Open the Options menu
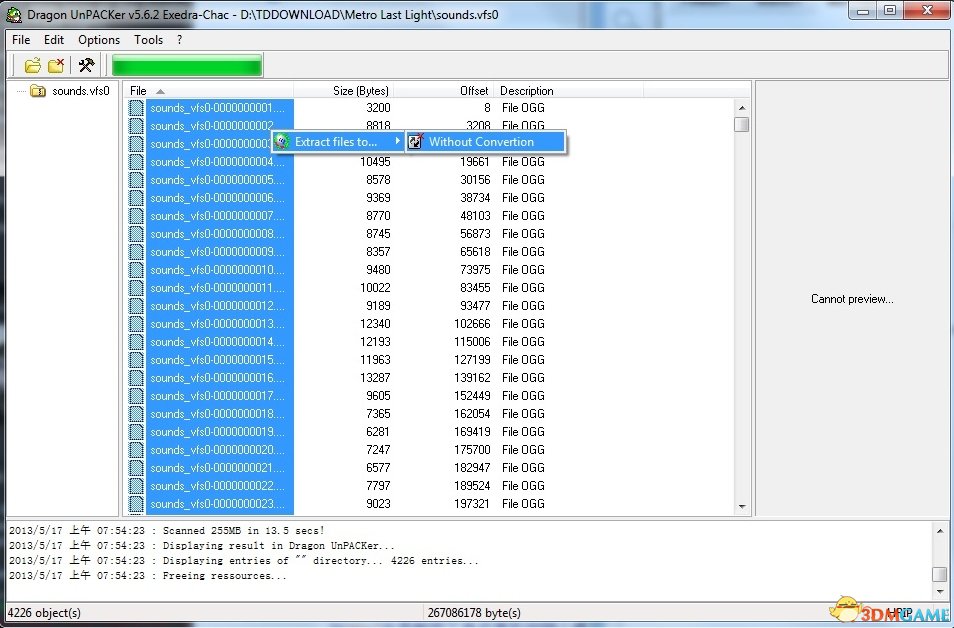The height and width of the screenshot is (628, 954). click(99, 40)
